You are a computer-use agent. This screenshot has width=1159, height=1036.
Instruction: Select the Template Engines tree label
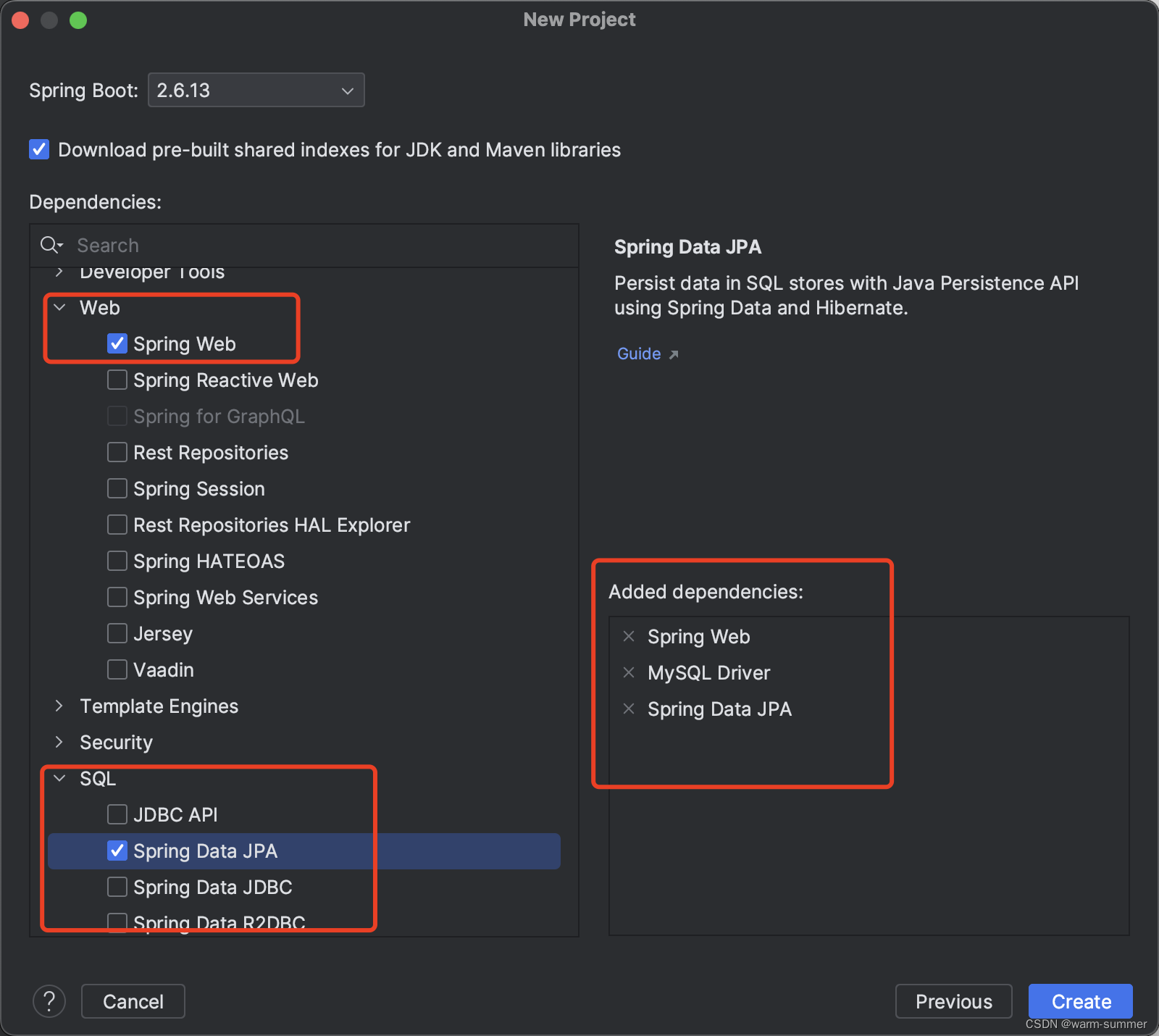(x=159, y=706)
